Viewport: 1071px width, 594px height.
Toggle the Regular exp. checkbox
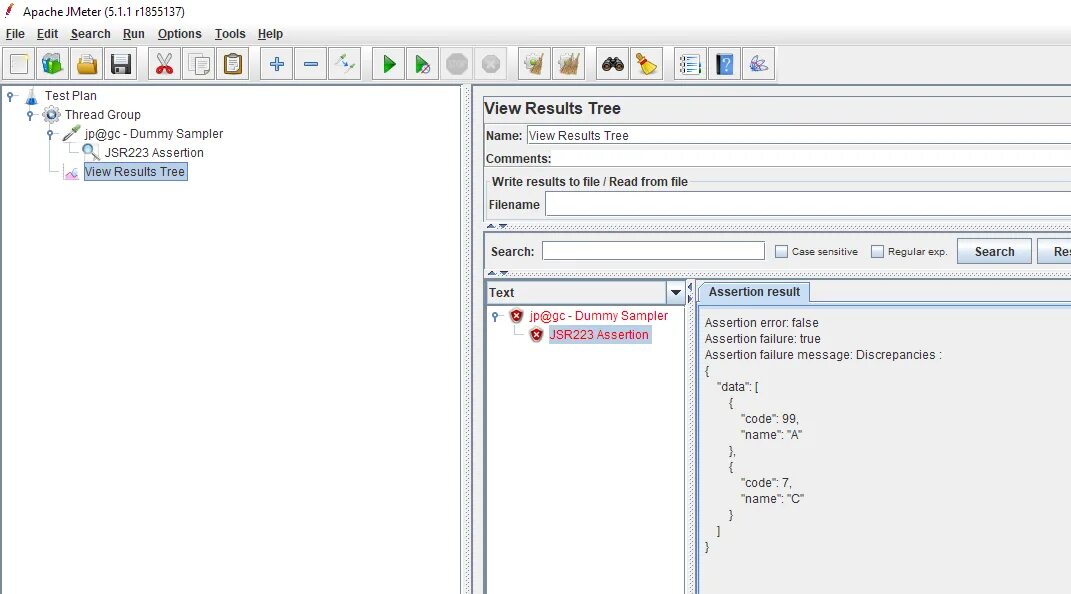pyautogui.click(x=878, y=251)
